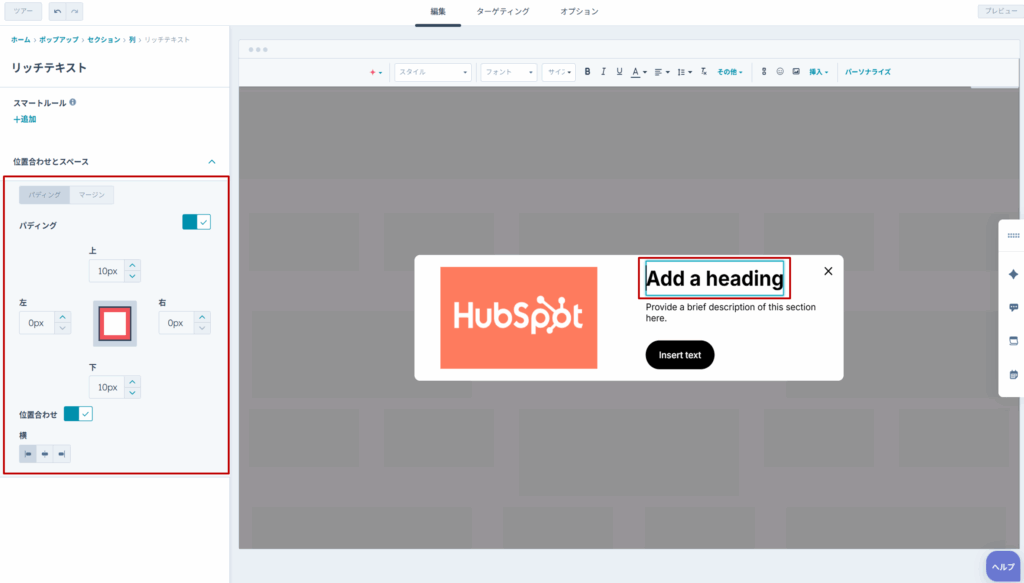
Task: Switch to the ターゲティング tab
Action: [x=503, y=12]
